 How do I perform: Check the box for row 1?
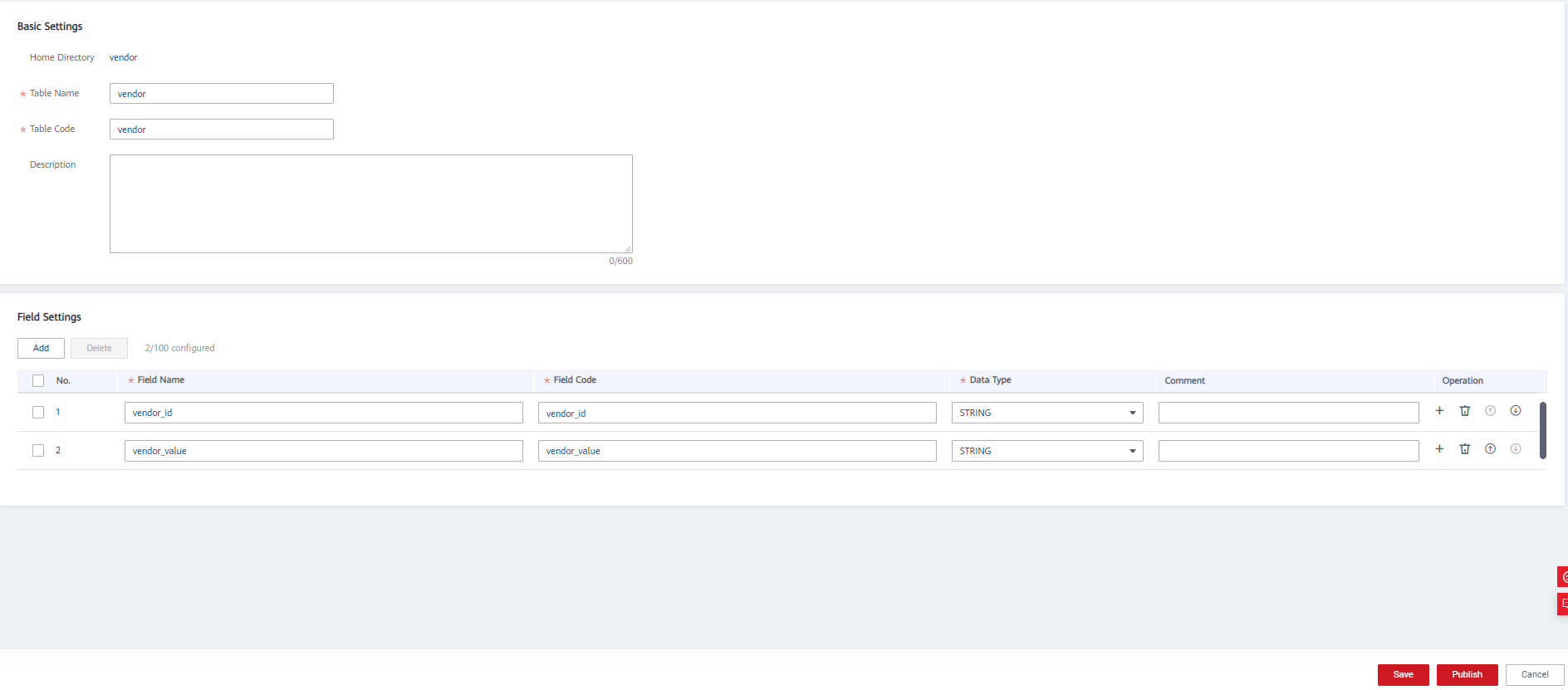click(38, 413)
